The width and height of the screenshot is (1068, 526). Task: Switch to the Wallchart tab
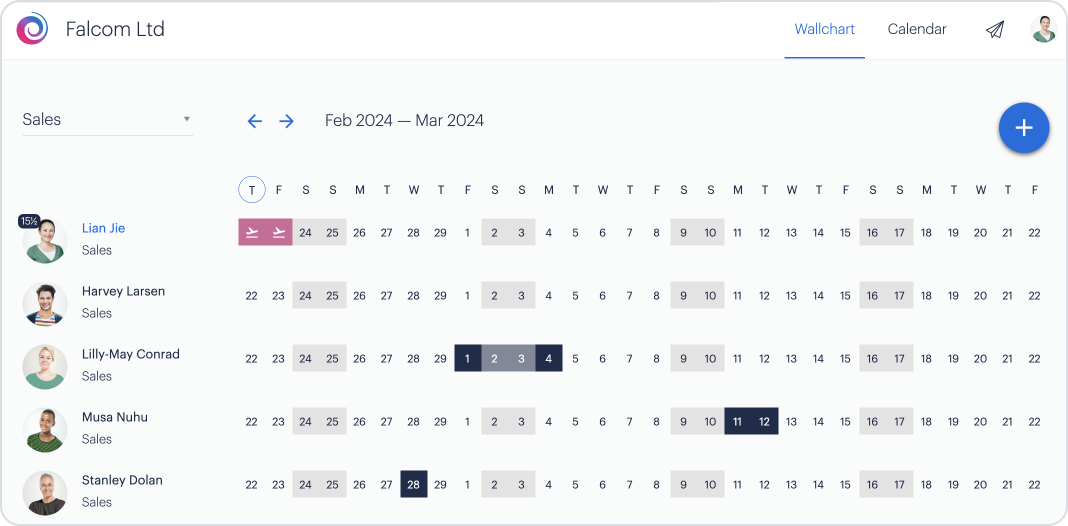click(824, 29)
